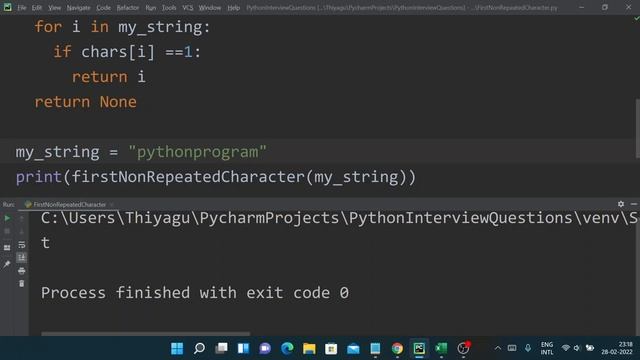Click the "for i in my_string:" line
This screenshot has height=360, width=640.
(122, 27)
